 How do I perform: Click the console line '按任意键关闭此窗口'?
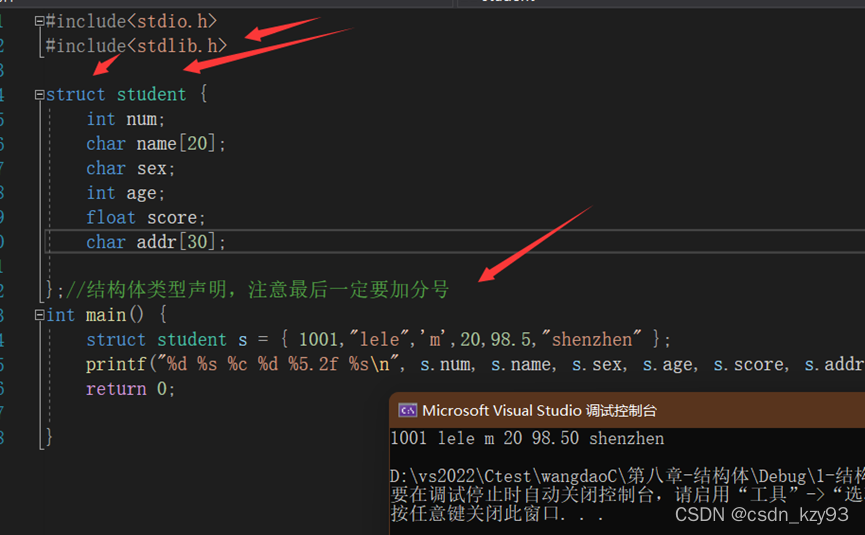tap(496, 513)
